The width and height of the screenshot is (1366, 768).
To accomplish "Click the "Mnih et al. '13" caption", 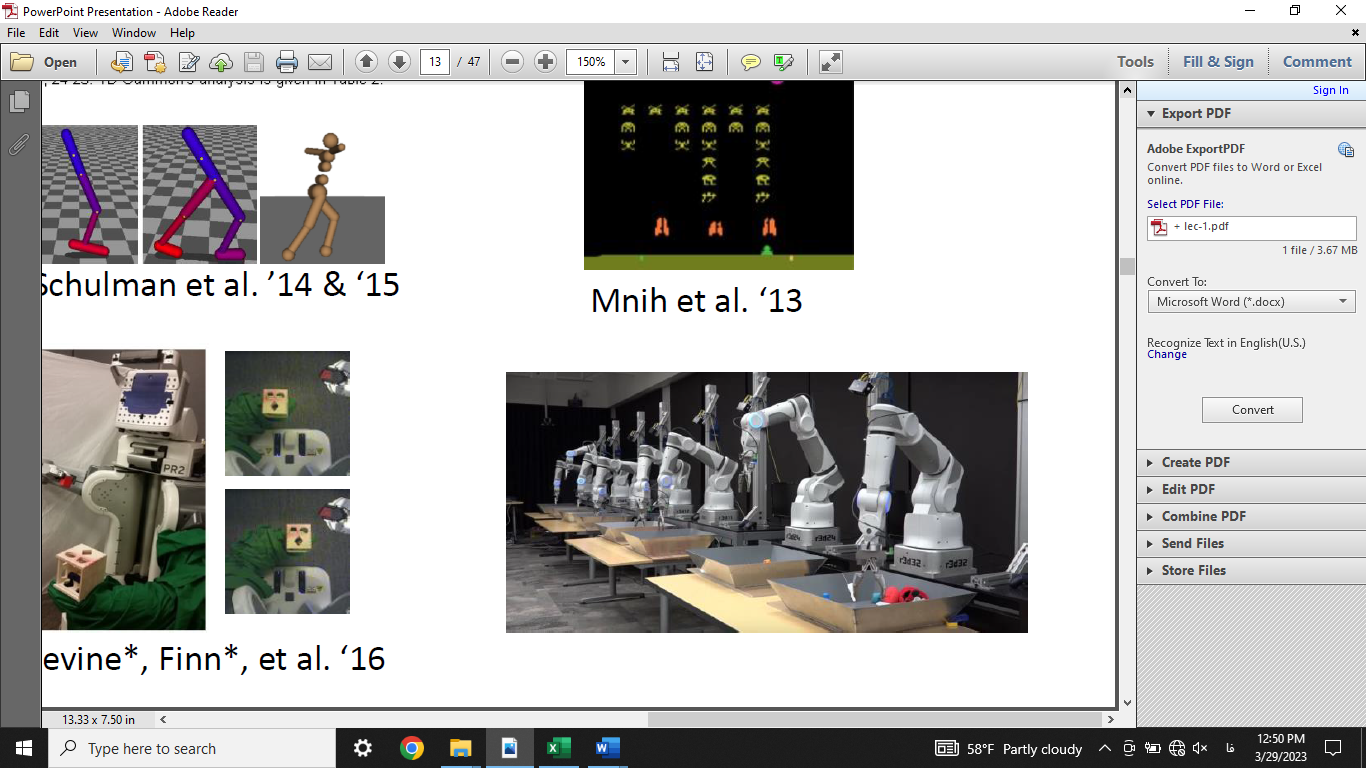I will tap(697, 300).
